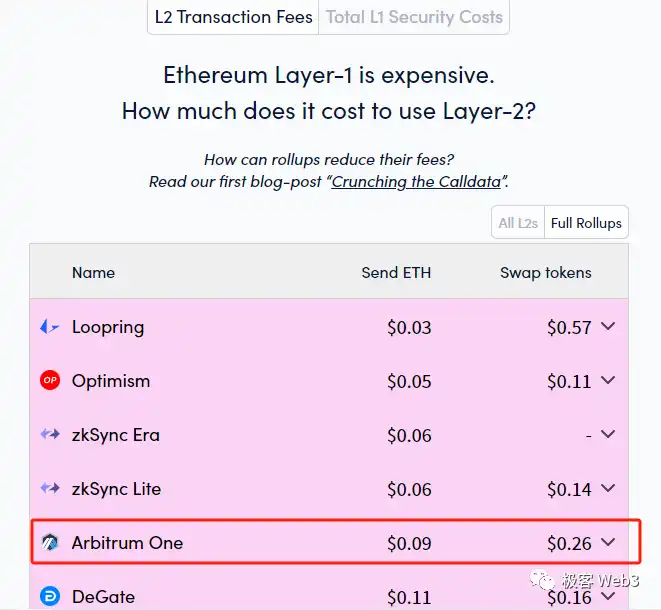Image resolution: width=661 pixels, height=610 pixels.
Task: Click the Loopring logo icon
Action: (x=50, y=327)
